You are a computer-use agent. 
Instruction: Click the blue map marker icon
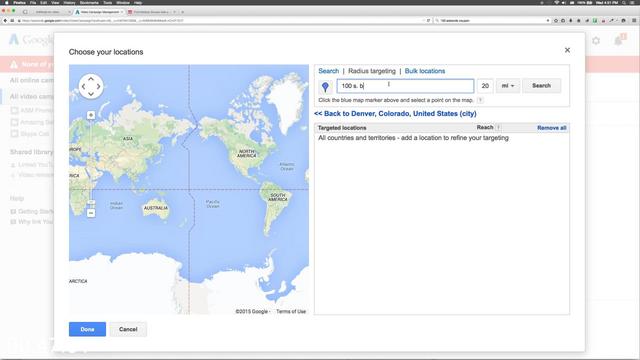(x=325, y=87)
